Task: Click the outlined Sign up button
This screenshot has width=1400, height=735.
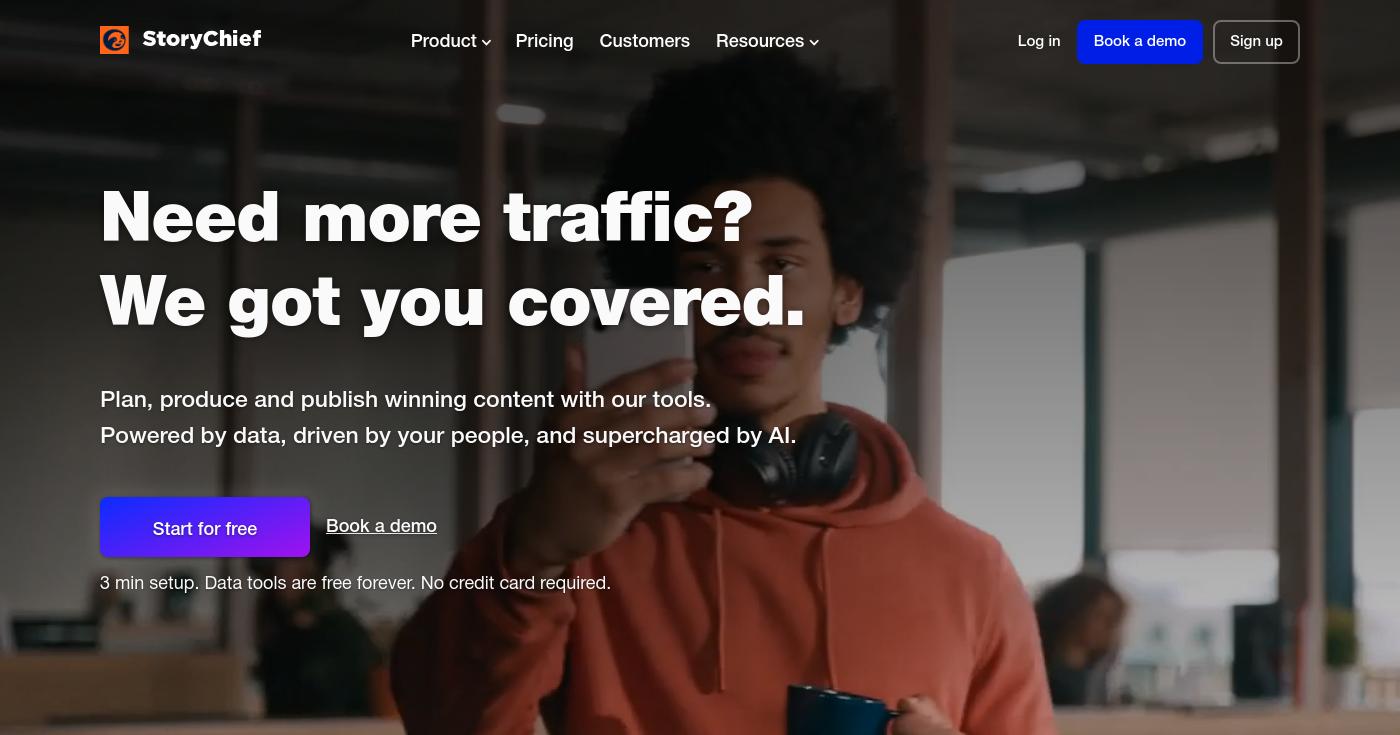Action: tap(1256, 42)
